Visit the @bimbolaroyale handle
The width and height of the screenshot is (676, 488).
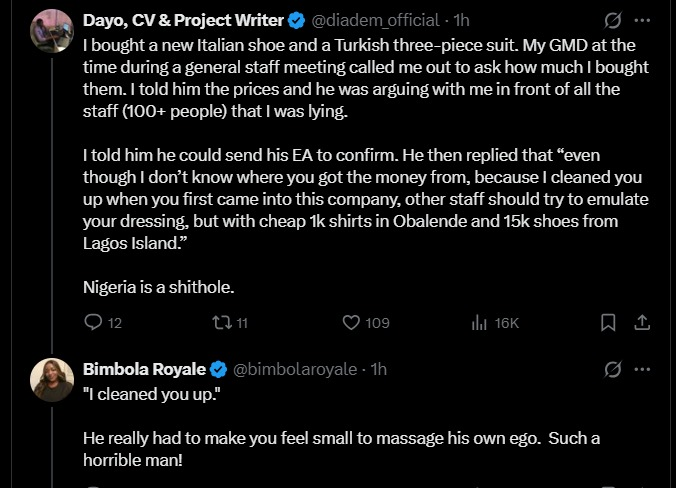click(x=295, y=370)
